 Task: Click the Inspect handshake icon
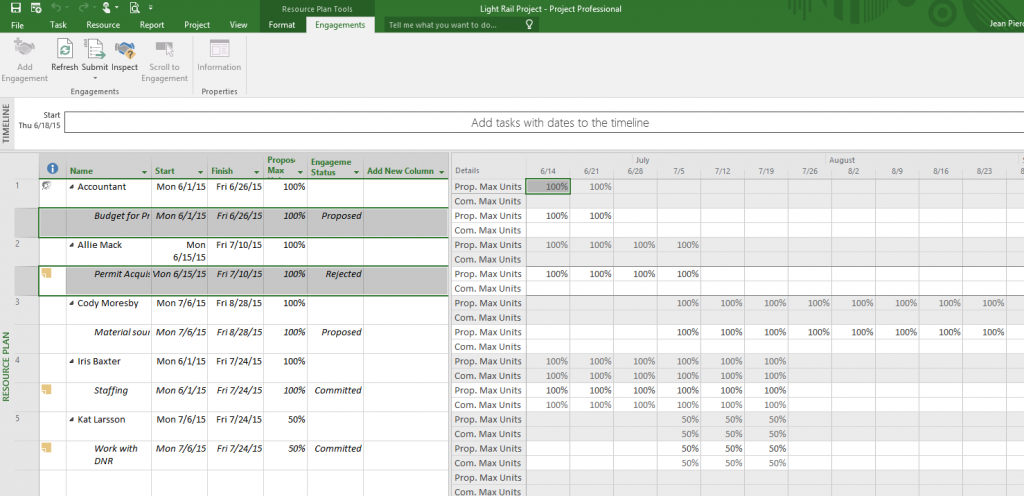(x=125, y=49)
